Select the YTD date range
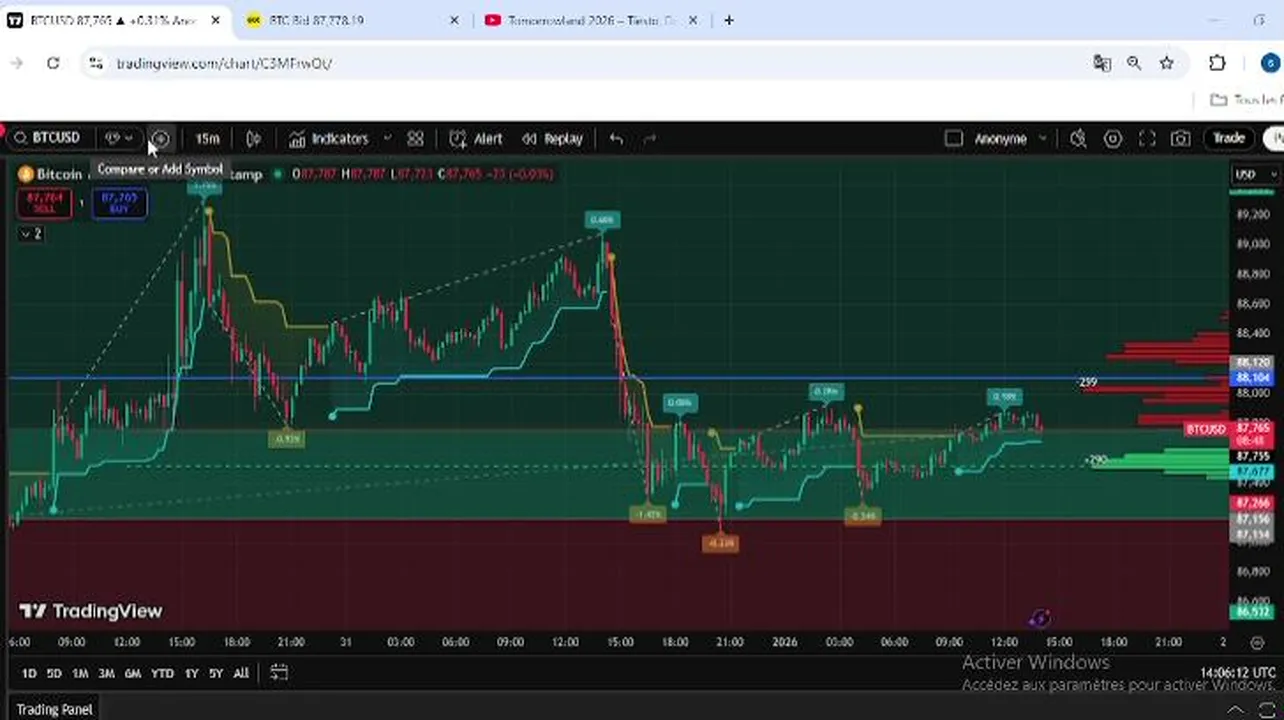Viewport: 1284px width, 720px height. click(x=162, y=673)
